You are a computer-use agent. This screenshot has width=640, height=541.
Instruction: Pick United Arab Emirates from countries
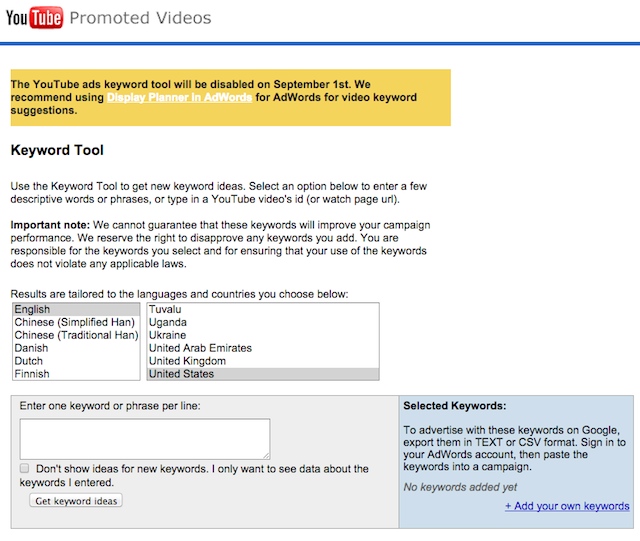tap(263, 348)
